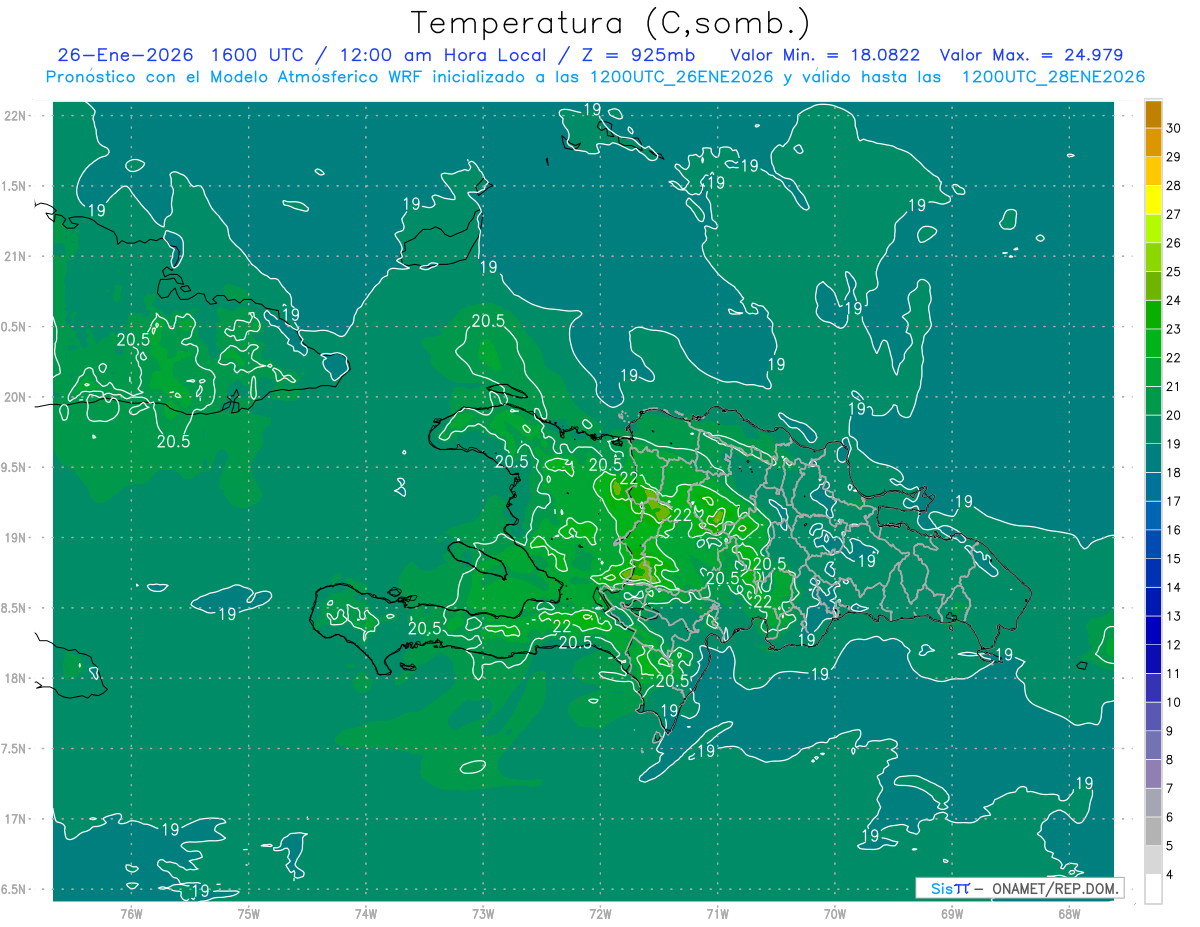The width and height of the screenshot is (1200, 927).
Task: Click the "0.5N" latitude axis label
Action: click(x=14, y=327)
